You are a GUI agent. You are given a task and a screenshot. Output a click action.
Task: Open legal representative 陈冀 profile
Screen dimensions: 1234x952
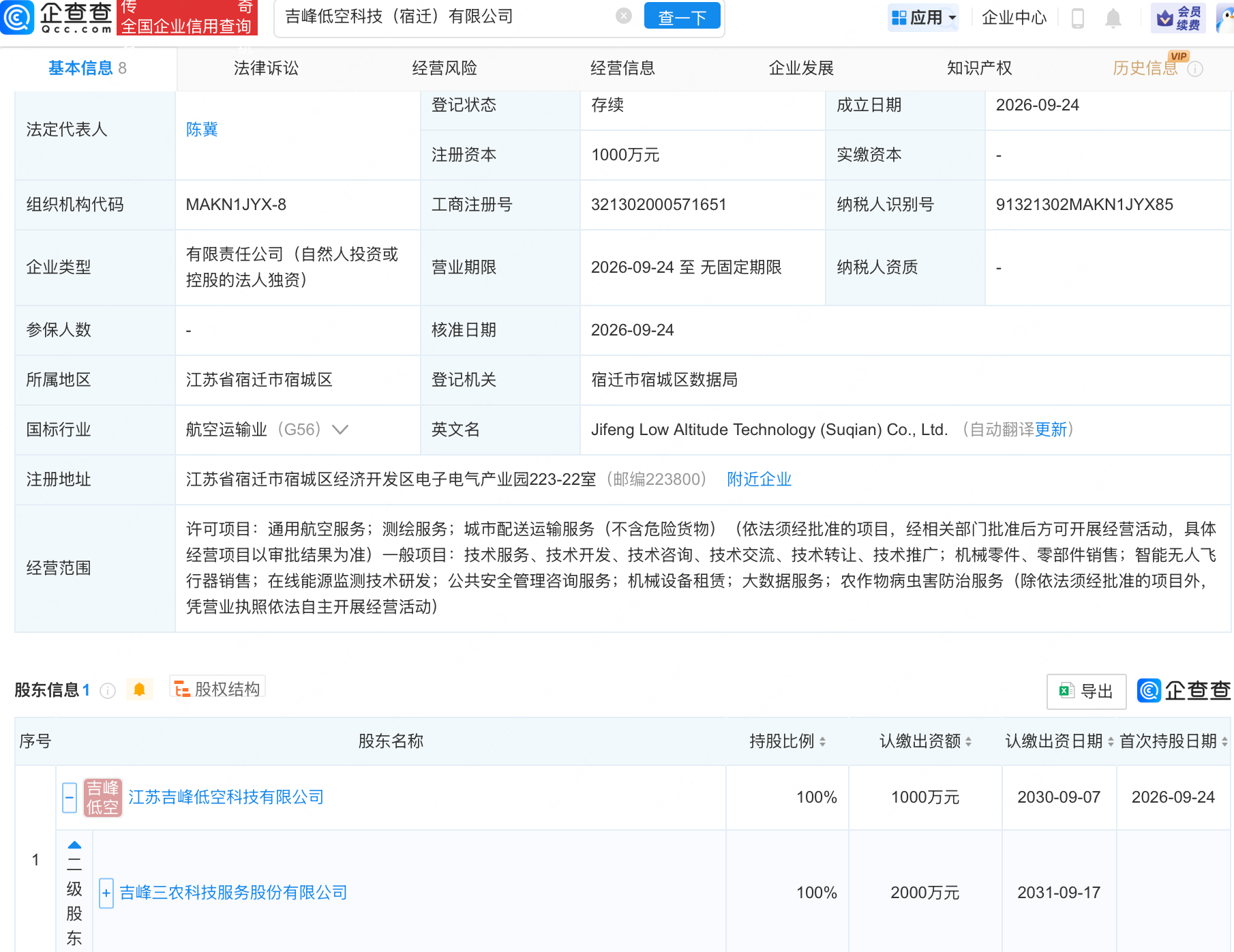[202, 130]
